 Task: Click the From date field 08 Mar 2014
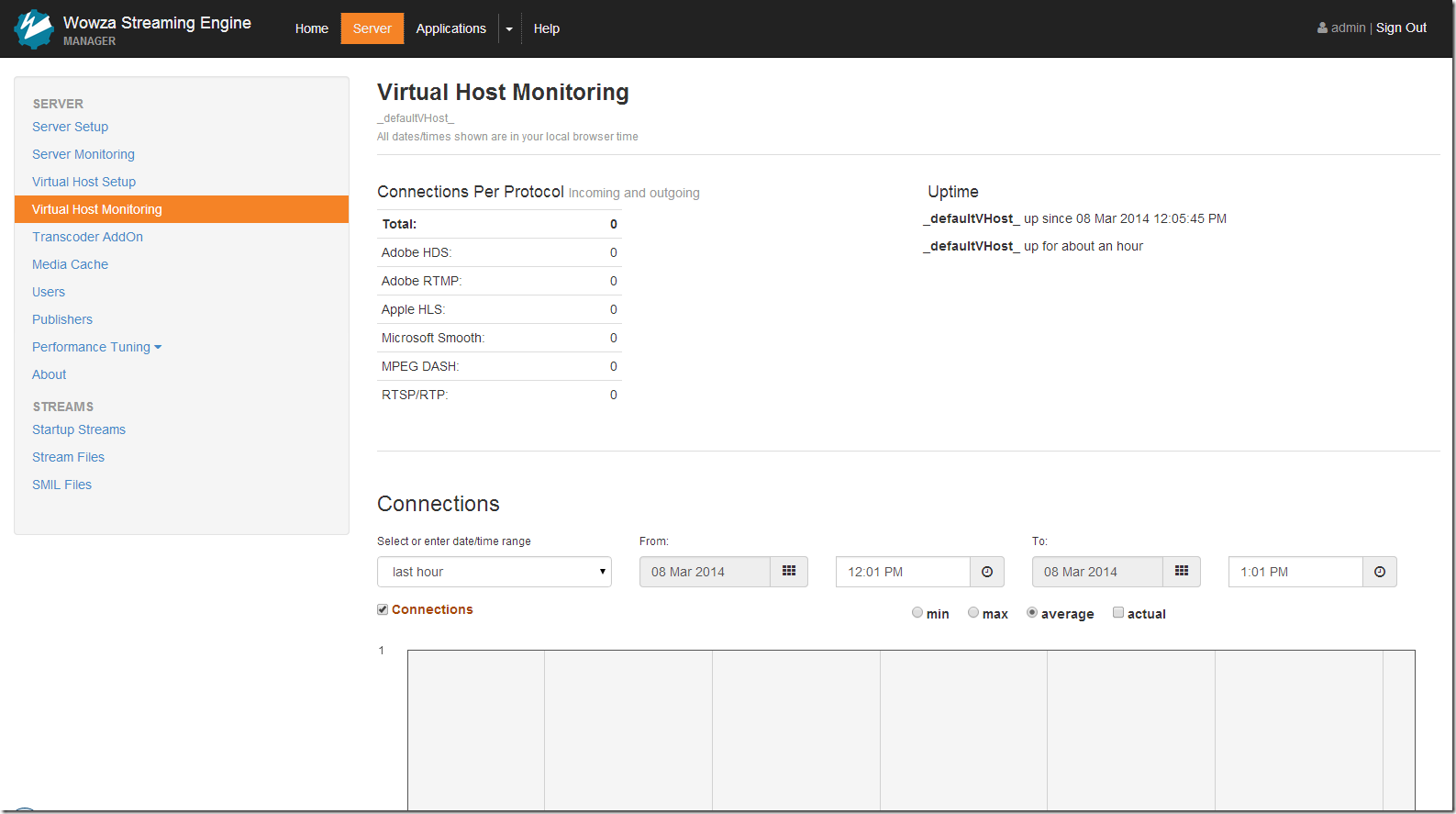[x=705, y=572]
